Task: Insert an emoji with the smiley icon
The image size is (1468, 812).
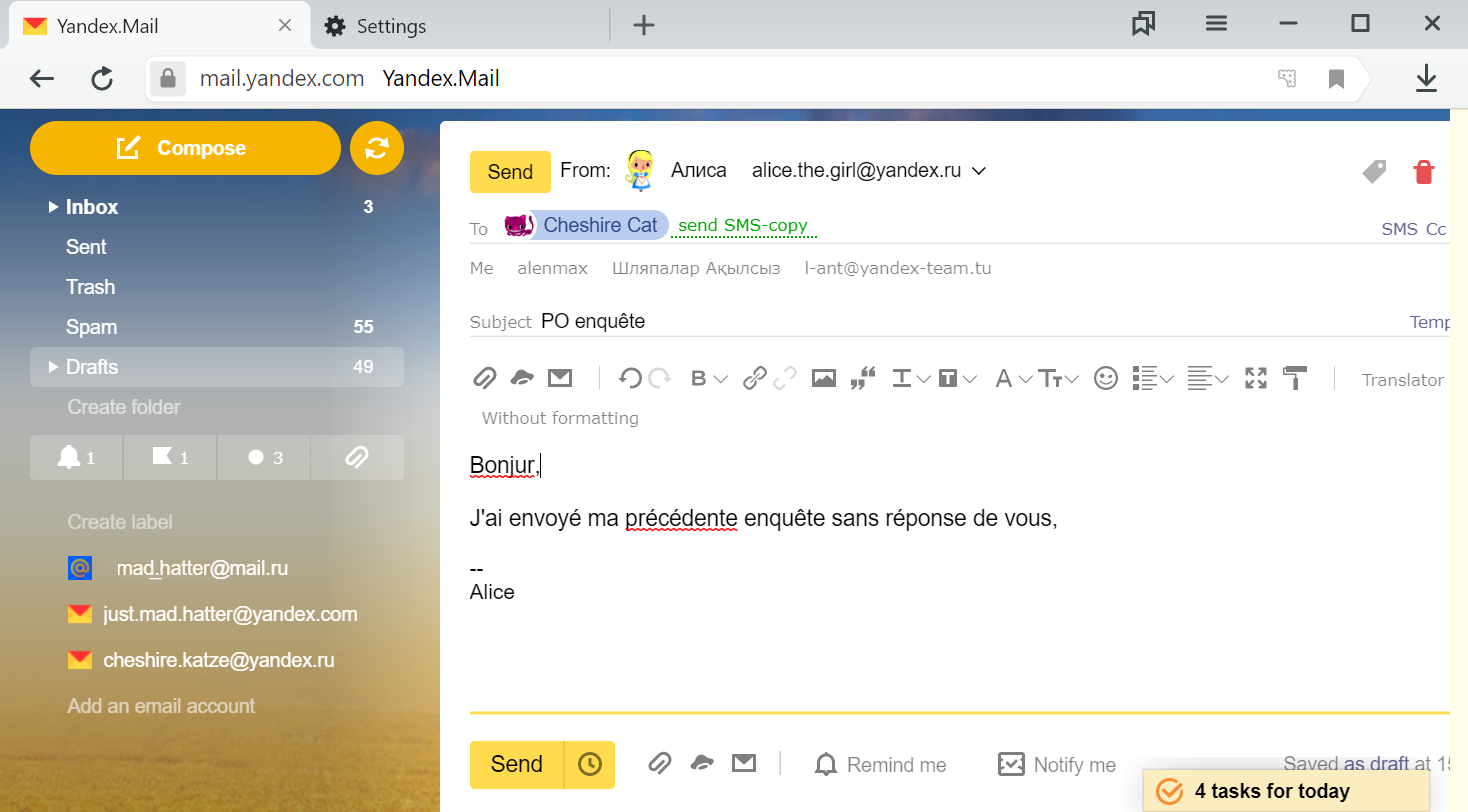Action: coord(1105,378)
